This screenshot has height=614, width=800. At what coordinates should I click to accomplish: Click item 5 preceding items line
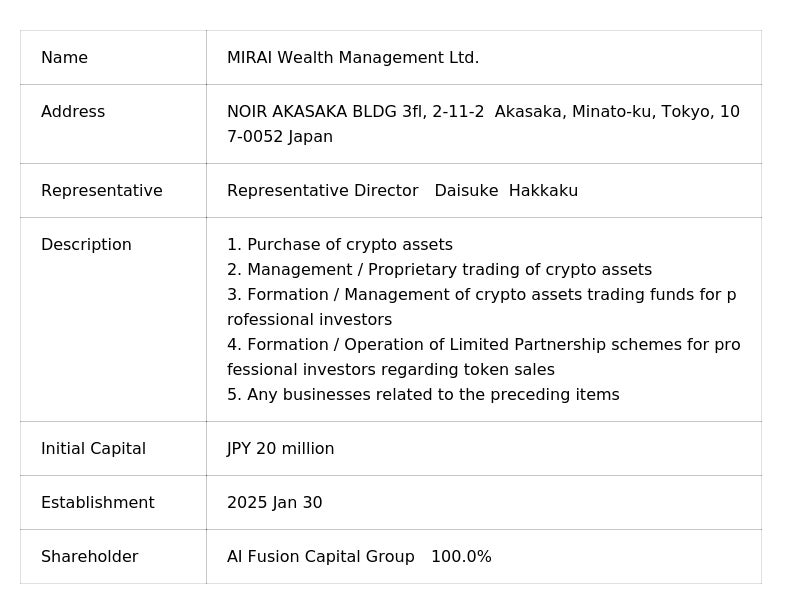(x=423, y=395)
